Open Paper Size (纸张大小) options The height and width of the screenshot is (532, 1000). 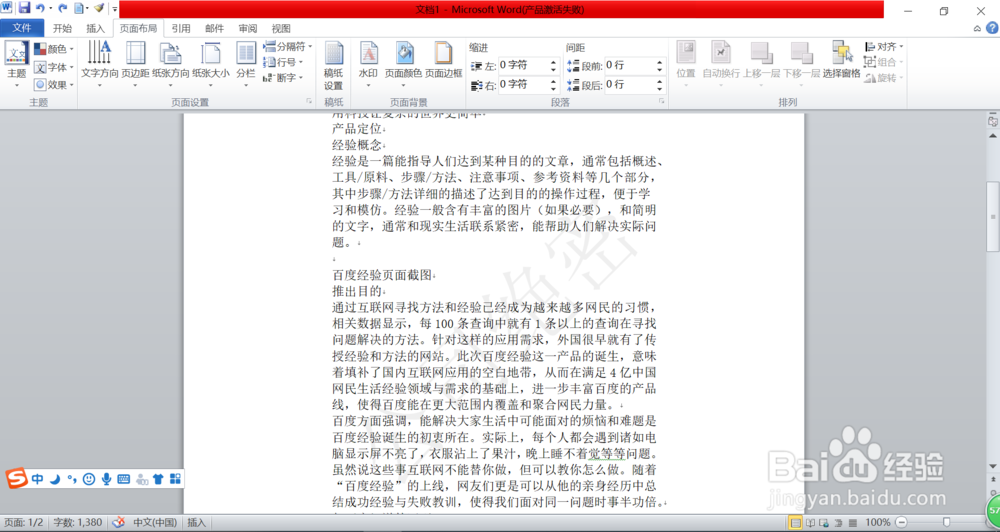211,63
